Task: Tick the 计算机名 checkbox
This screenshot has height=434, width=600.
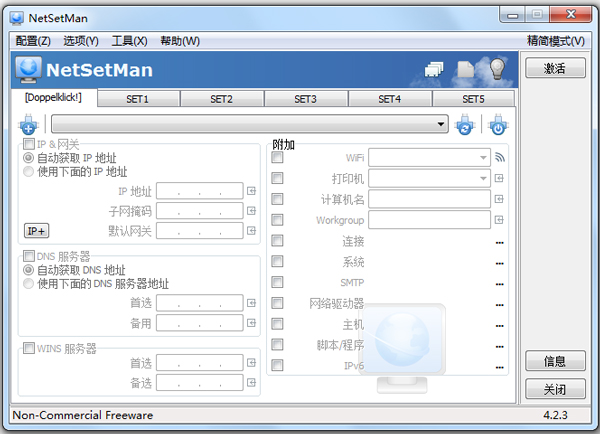Action: 277,199
